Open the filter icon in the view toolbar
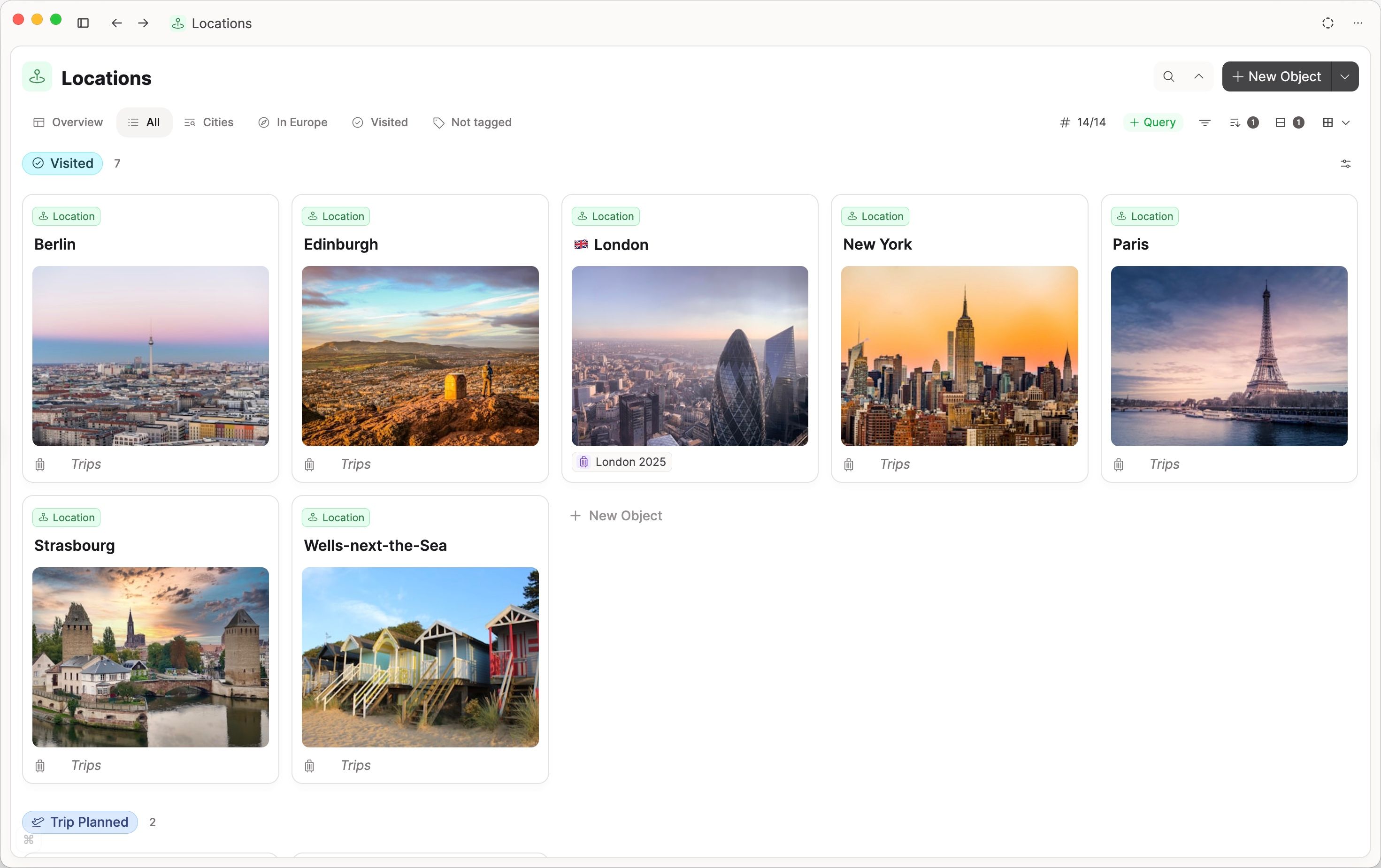 click(1205, 122)
